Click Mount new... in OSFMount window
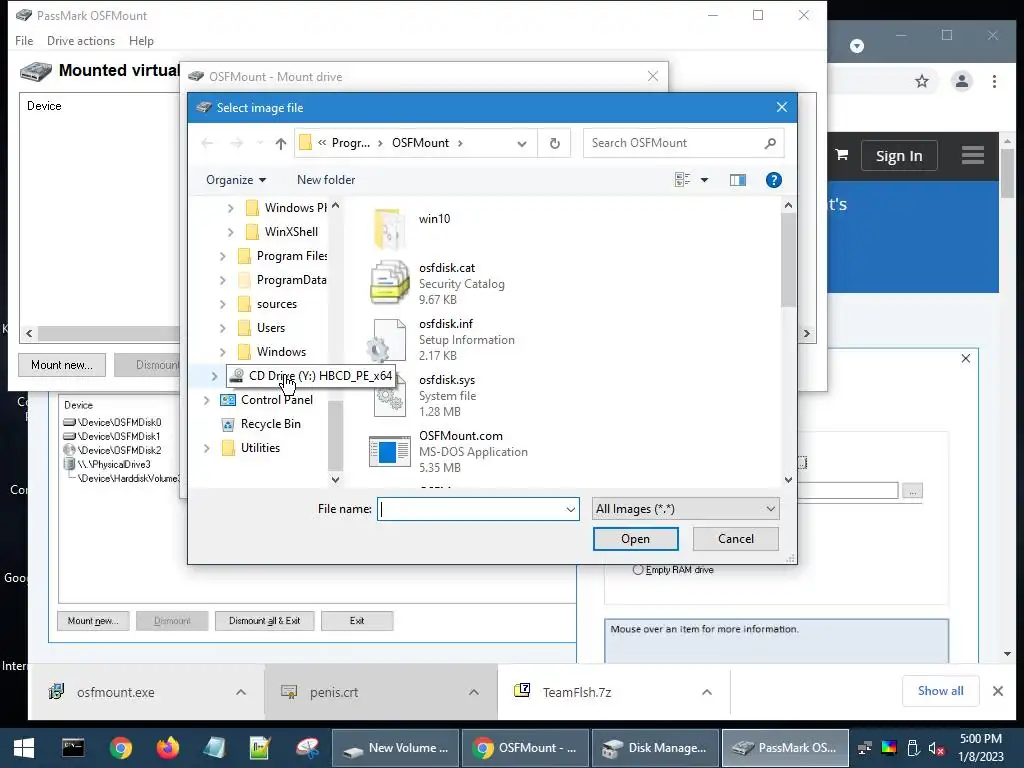This screenshot has height=768, width=1024. pyautogui.click(x=62, y=365)
